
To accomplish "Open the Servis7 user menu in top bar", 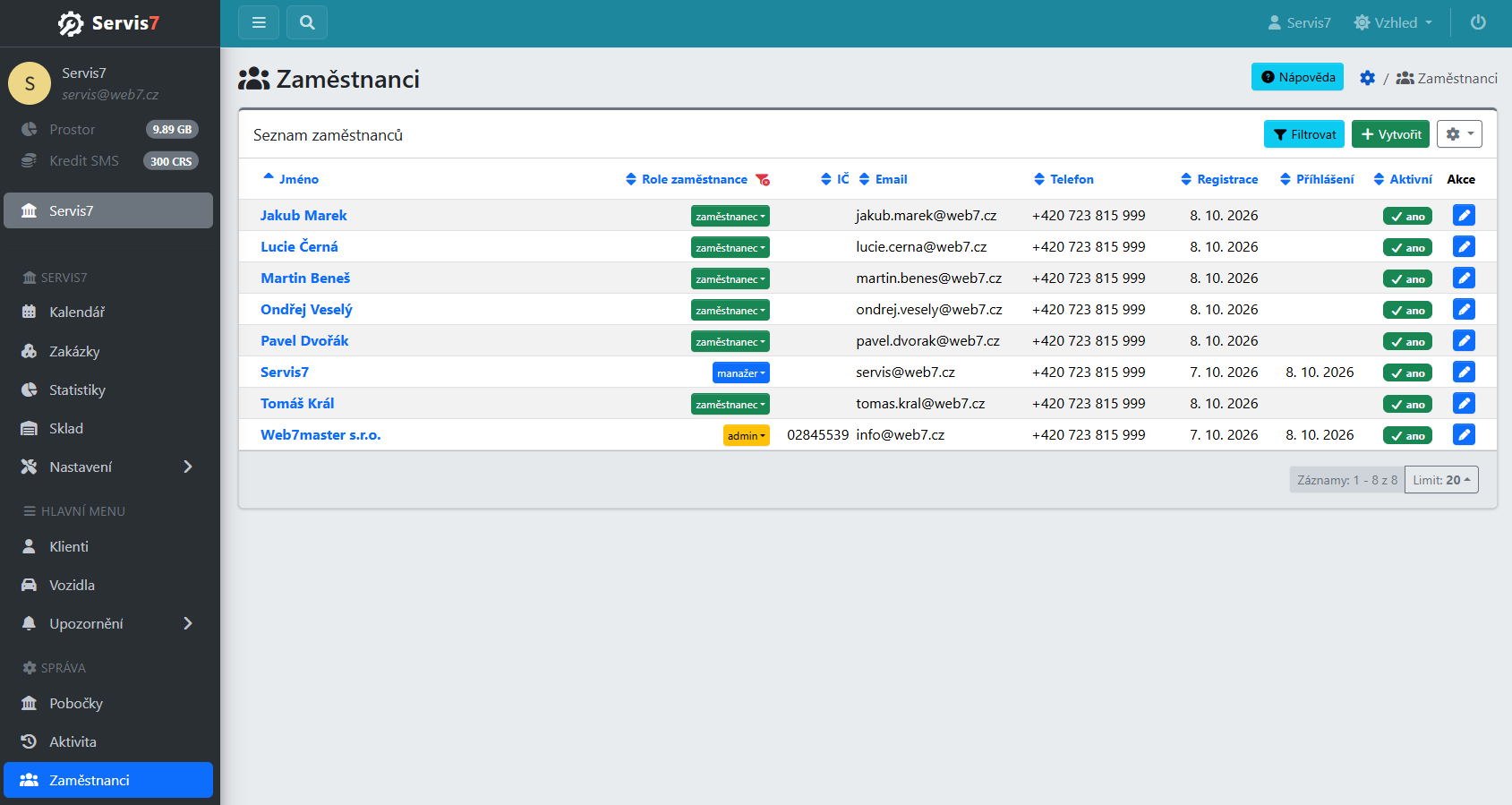I will point(1299,22).
